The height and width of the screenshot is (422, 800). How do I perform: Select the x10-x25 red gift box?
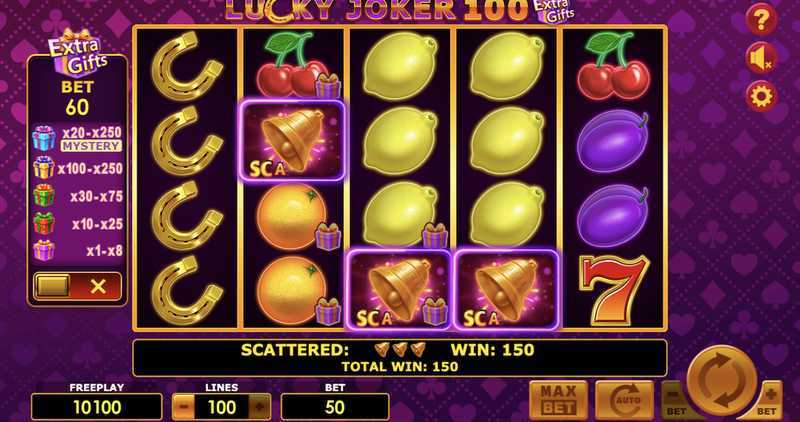click(78, 224)
